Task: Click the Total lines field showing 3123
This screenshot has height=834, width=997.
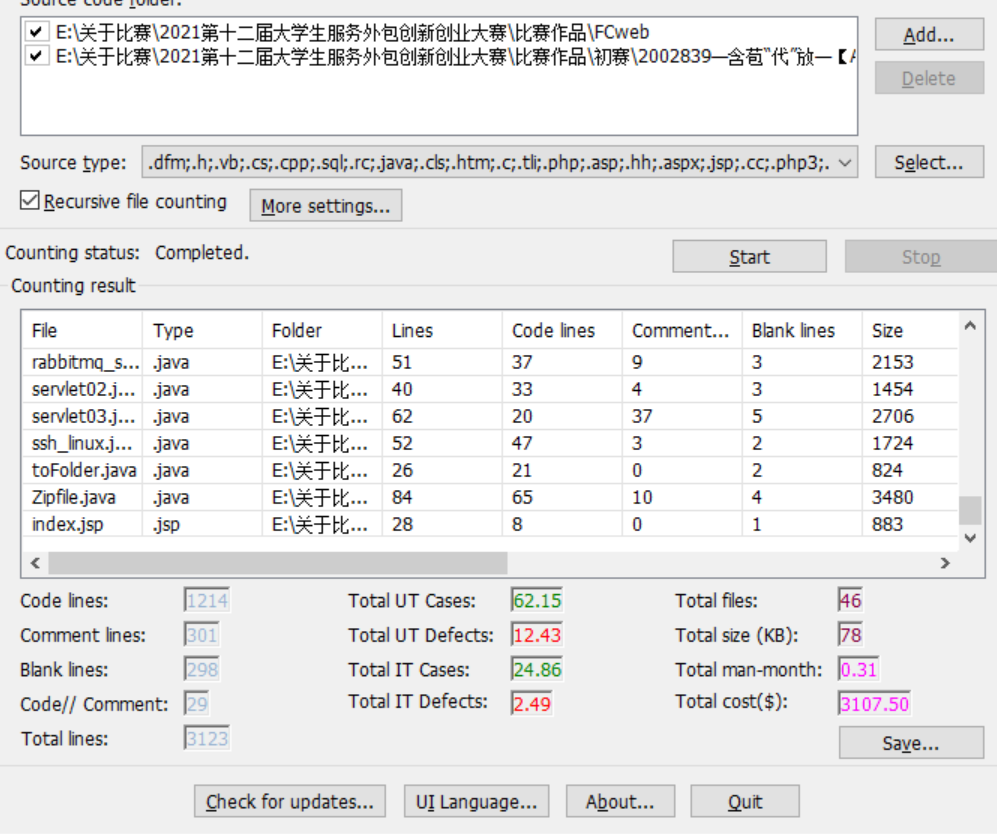Action: [207, 738]
